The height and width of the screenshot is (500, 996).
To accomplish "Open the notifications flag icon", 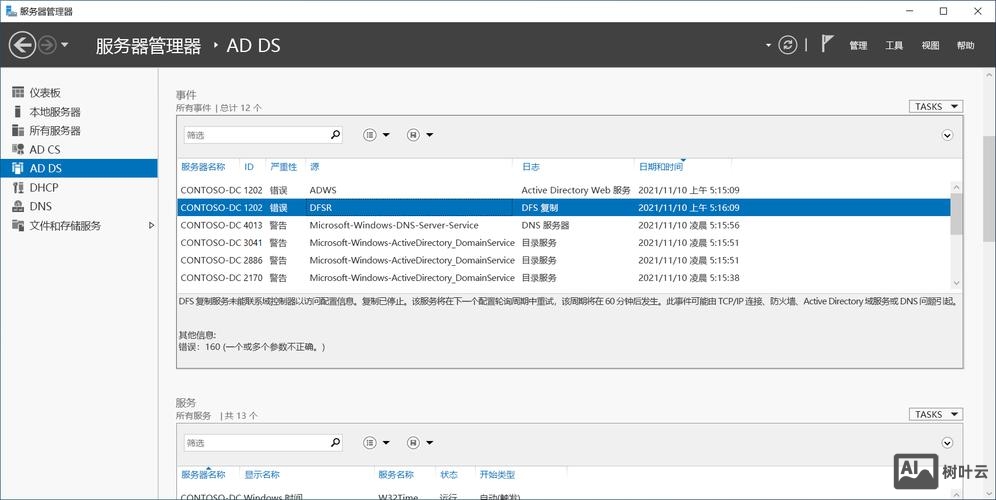I will tap(827, 44).
